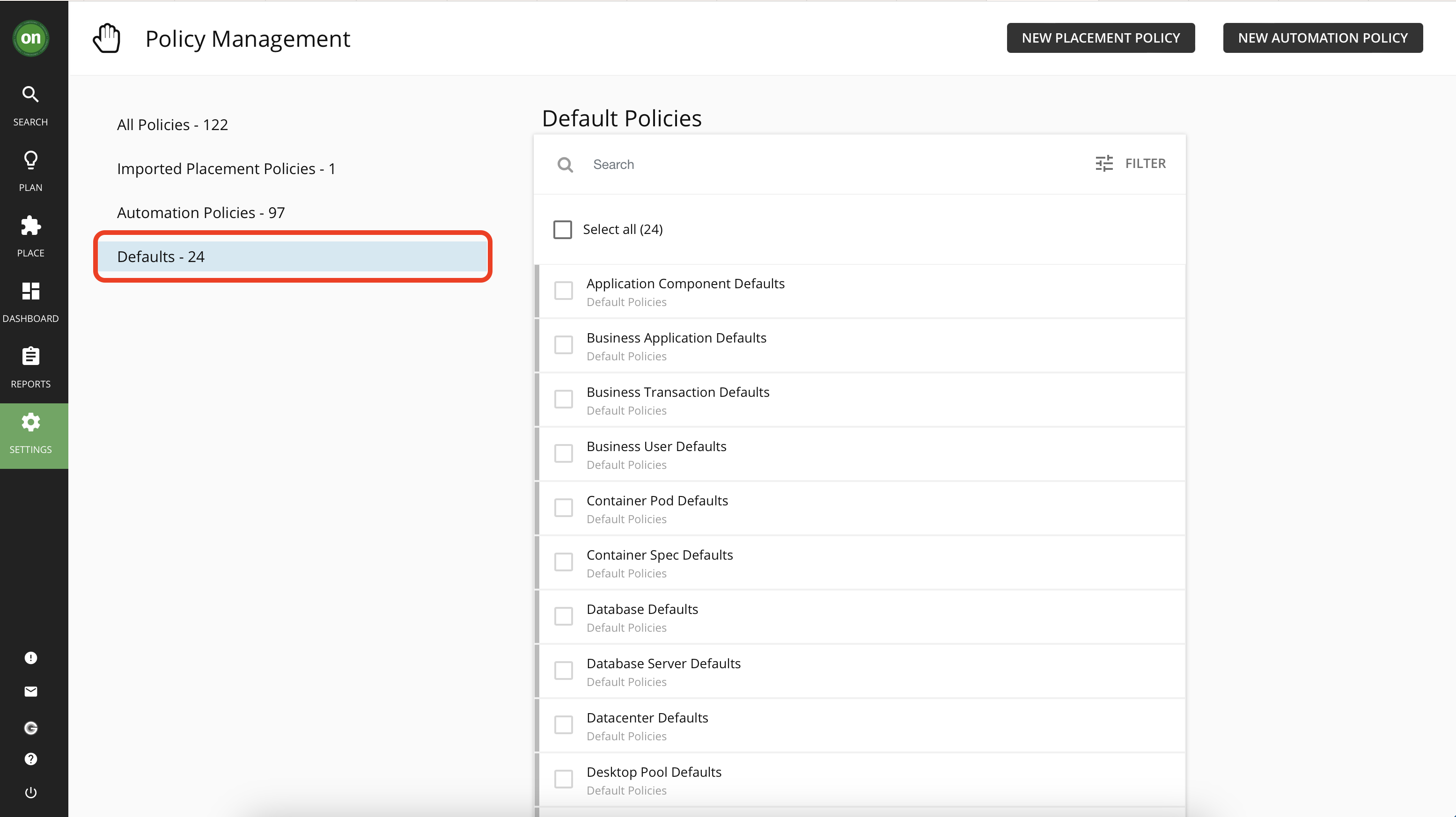Open the help question mark icon

click(30, 759)
